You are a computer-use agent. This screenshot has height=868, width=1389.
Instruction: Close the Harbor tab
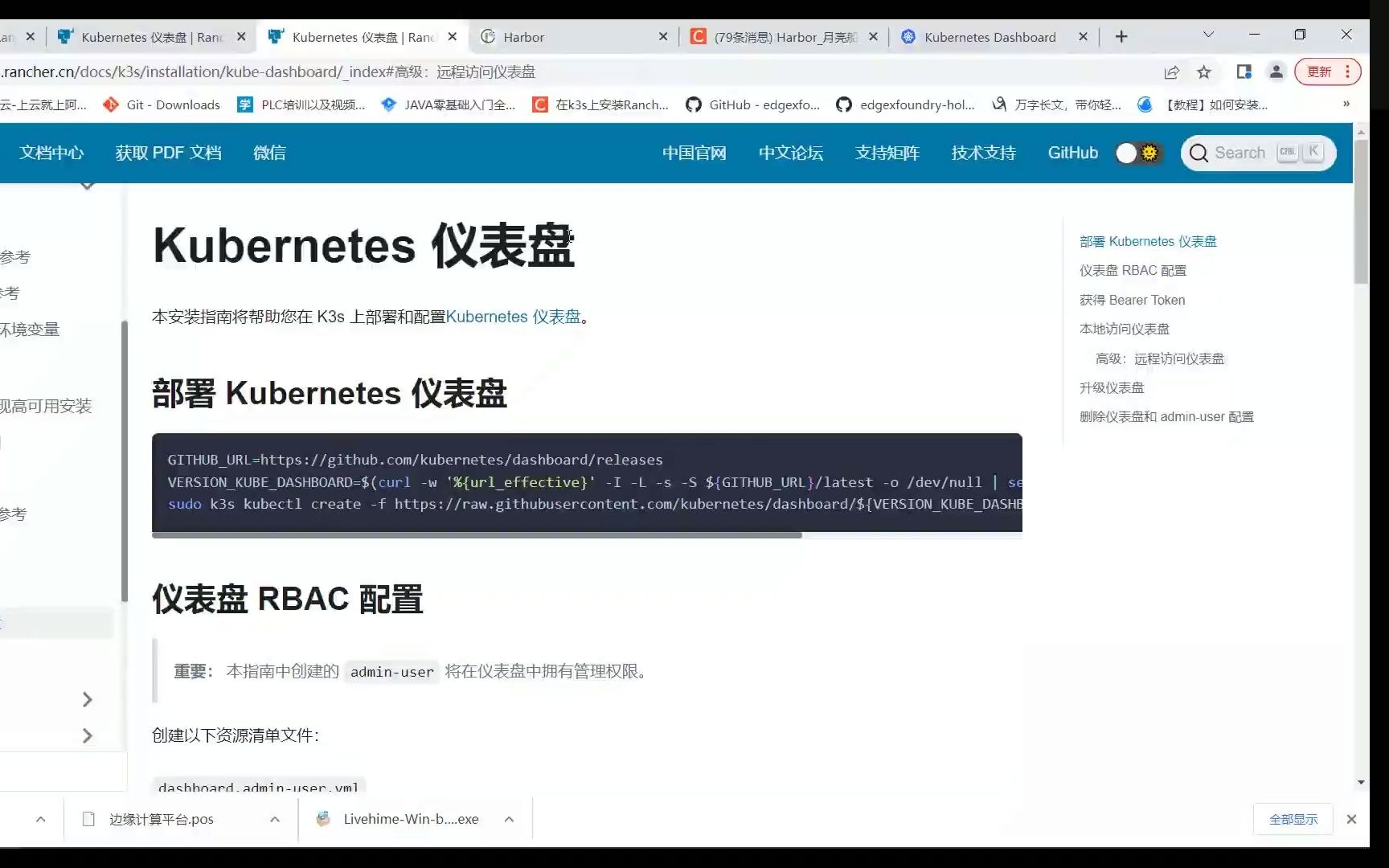tap(663, 37)
